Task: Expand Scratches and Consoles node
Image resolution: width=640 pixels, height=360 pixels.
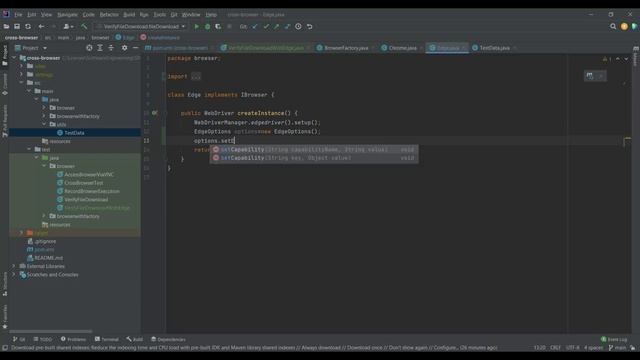Action: pos(14,274)
